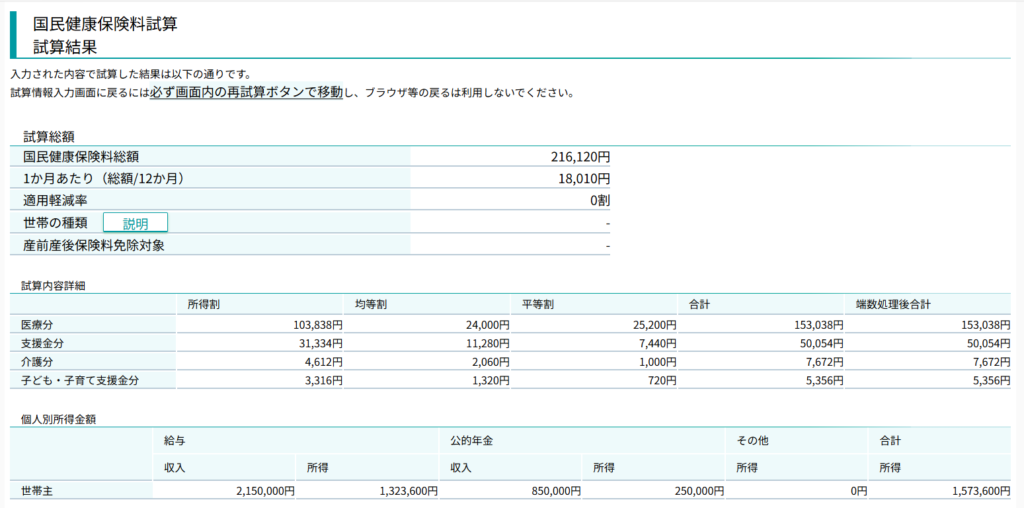This screenshot has height=508, width=1024.
Task: Select the 公的年金 所得 value 250,000円
Action: pos(699,490)
